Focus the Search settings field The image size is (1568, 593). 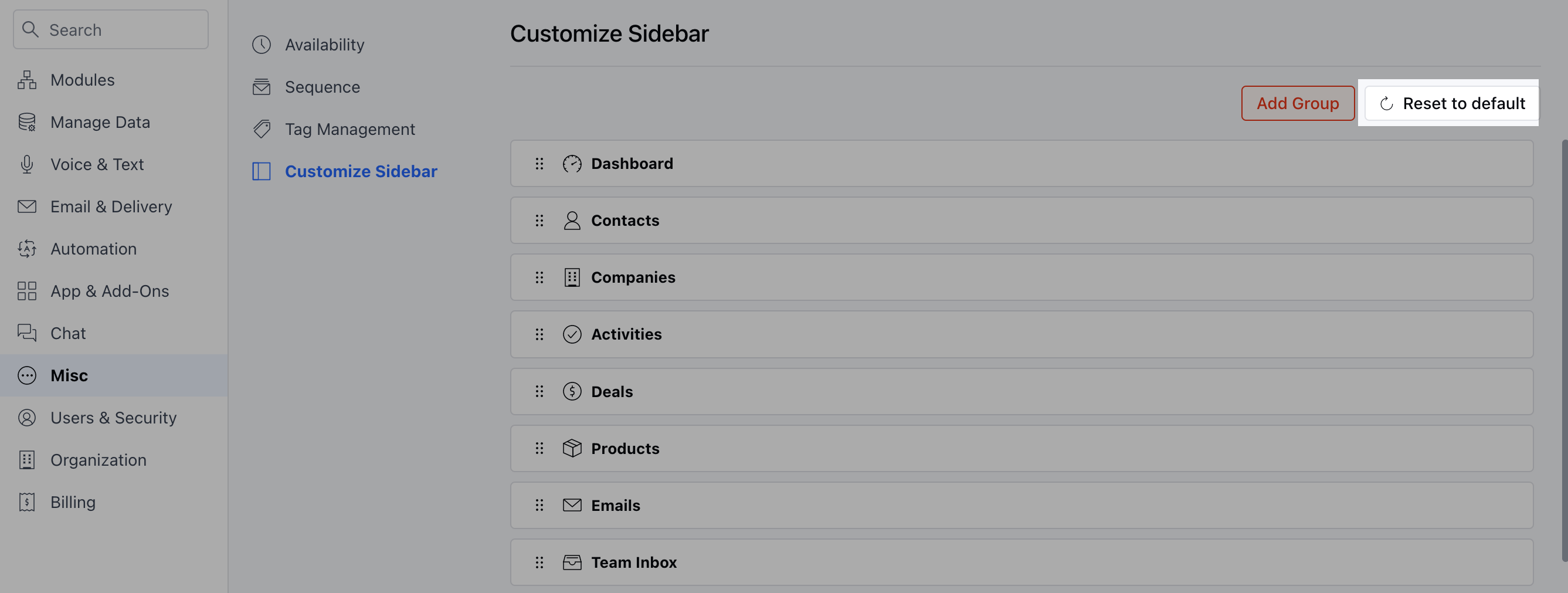click(x=111, y=29)
